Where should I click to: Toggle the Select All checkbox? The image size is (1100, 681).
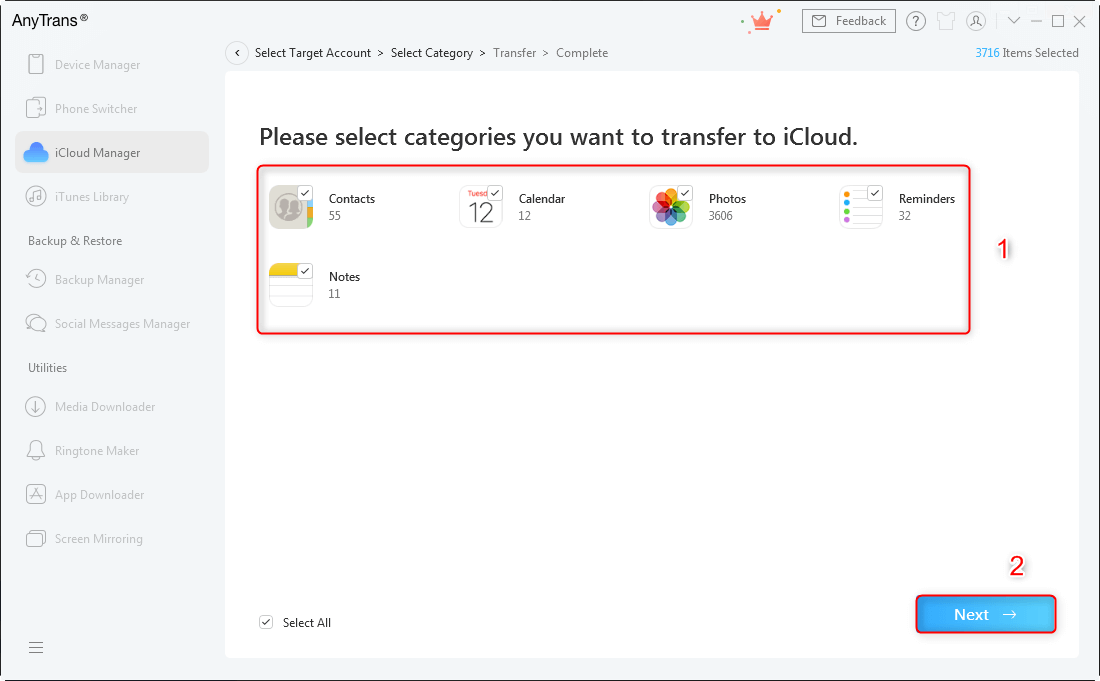pyautogui.click(x=266, y=622)
